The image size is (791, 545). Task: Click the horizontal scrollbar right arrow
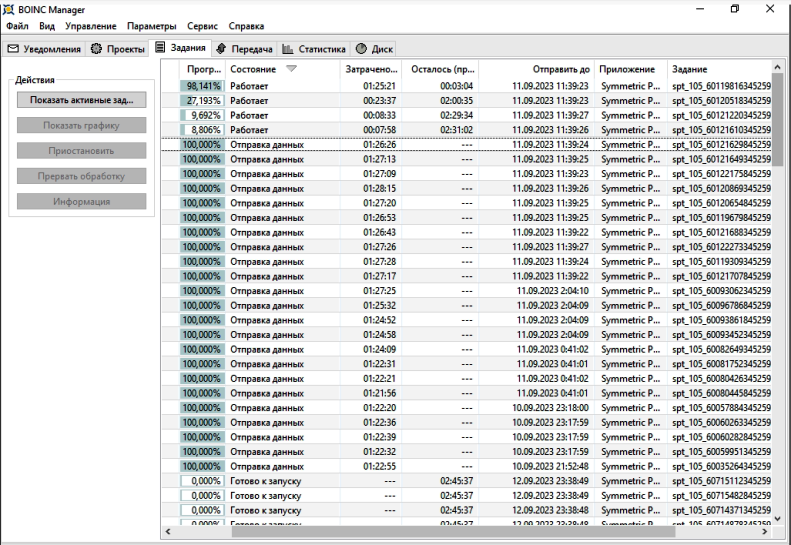point(765,531)
